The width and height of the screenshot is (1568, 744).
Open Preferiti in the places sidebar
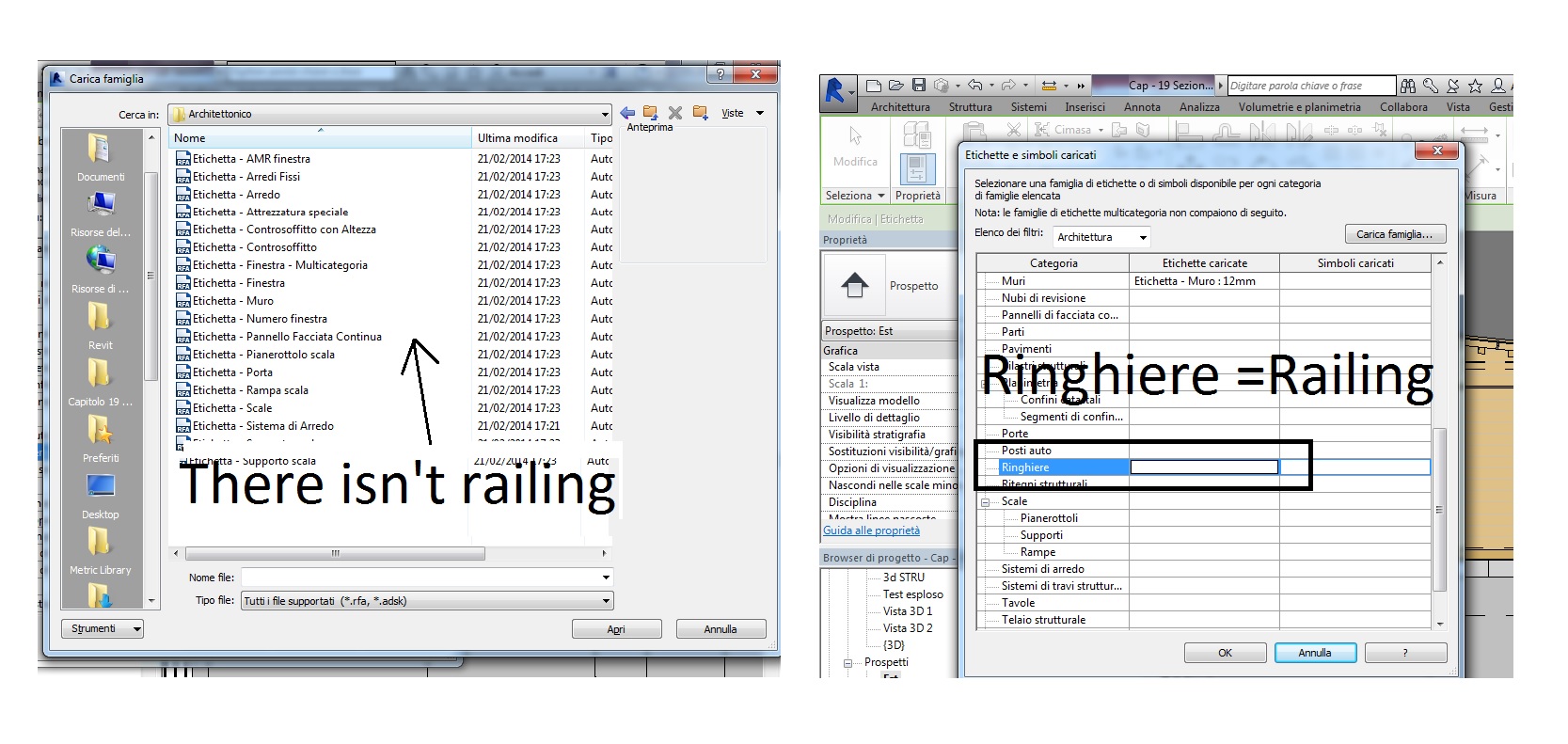point(101,438)
